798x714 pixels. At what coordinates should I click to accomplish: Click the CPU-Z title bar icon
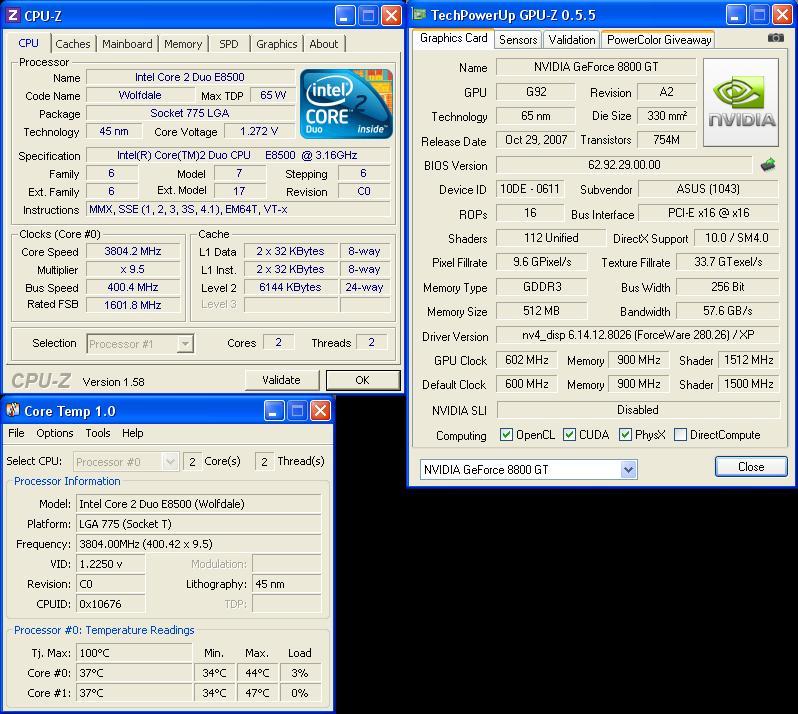pyautogui.click(x=11, y=16)
